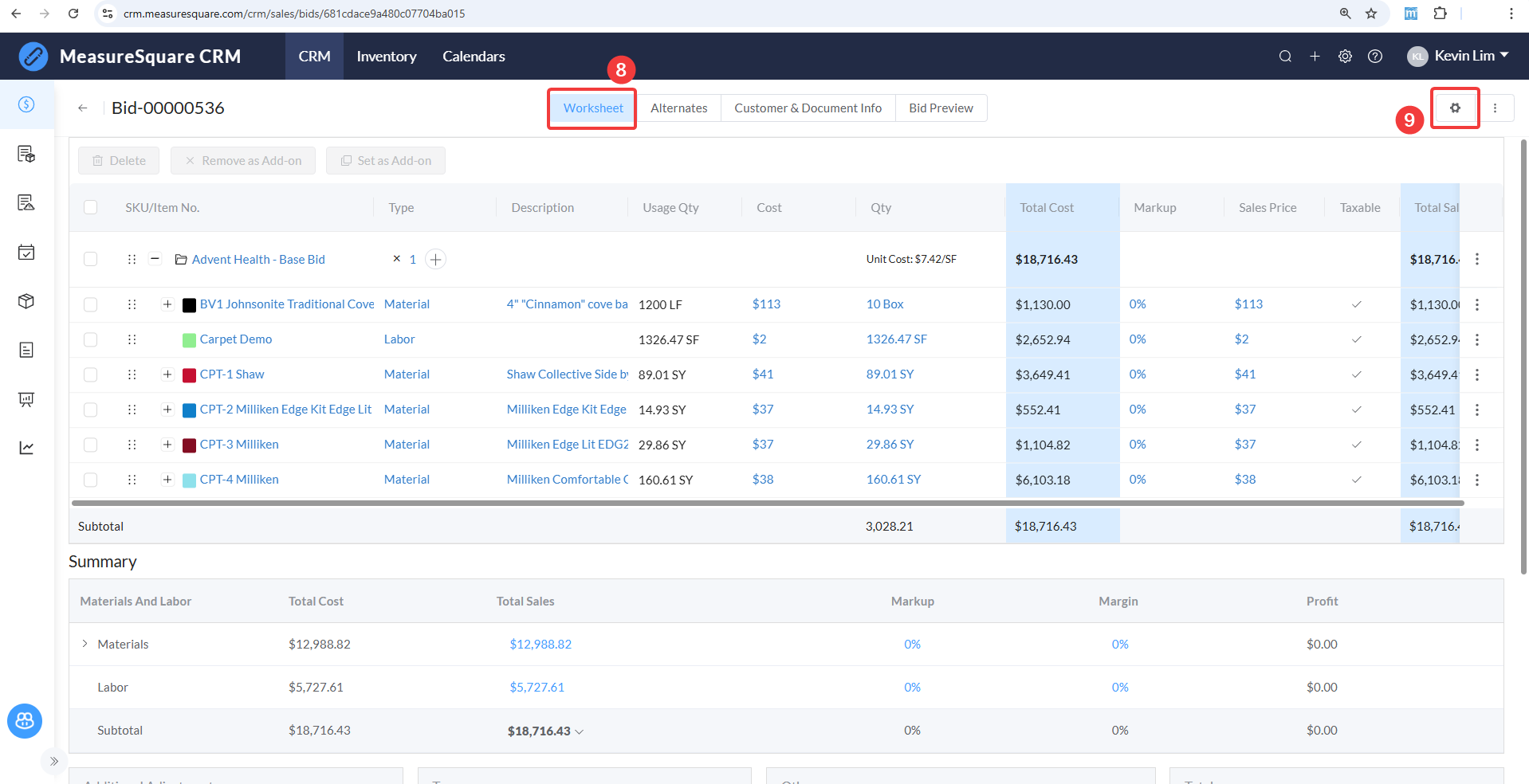Grab the drag handle on CPT-3 Milliken row
Viewport: 1529px width, 784px height.
(x=132, y=445)
